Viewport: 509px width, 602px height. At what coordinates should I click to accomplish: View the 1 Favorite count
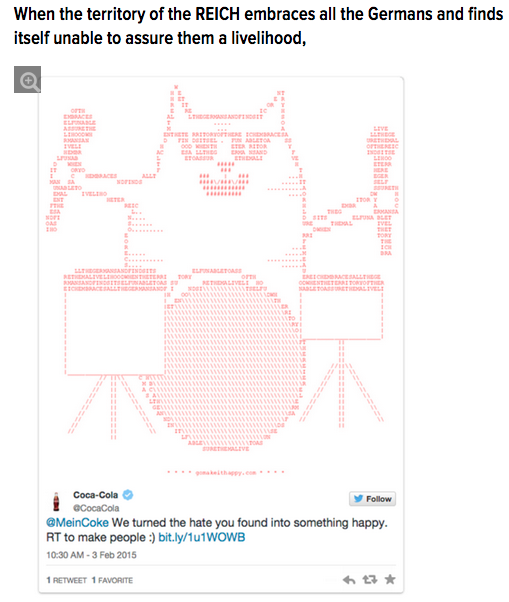pyautogui.click(x=112, y=580)
